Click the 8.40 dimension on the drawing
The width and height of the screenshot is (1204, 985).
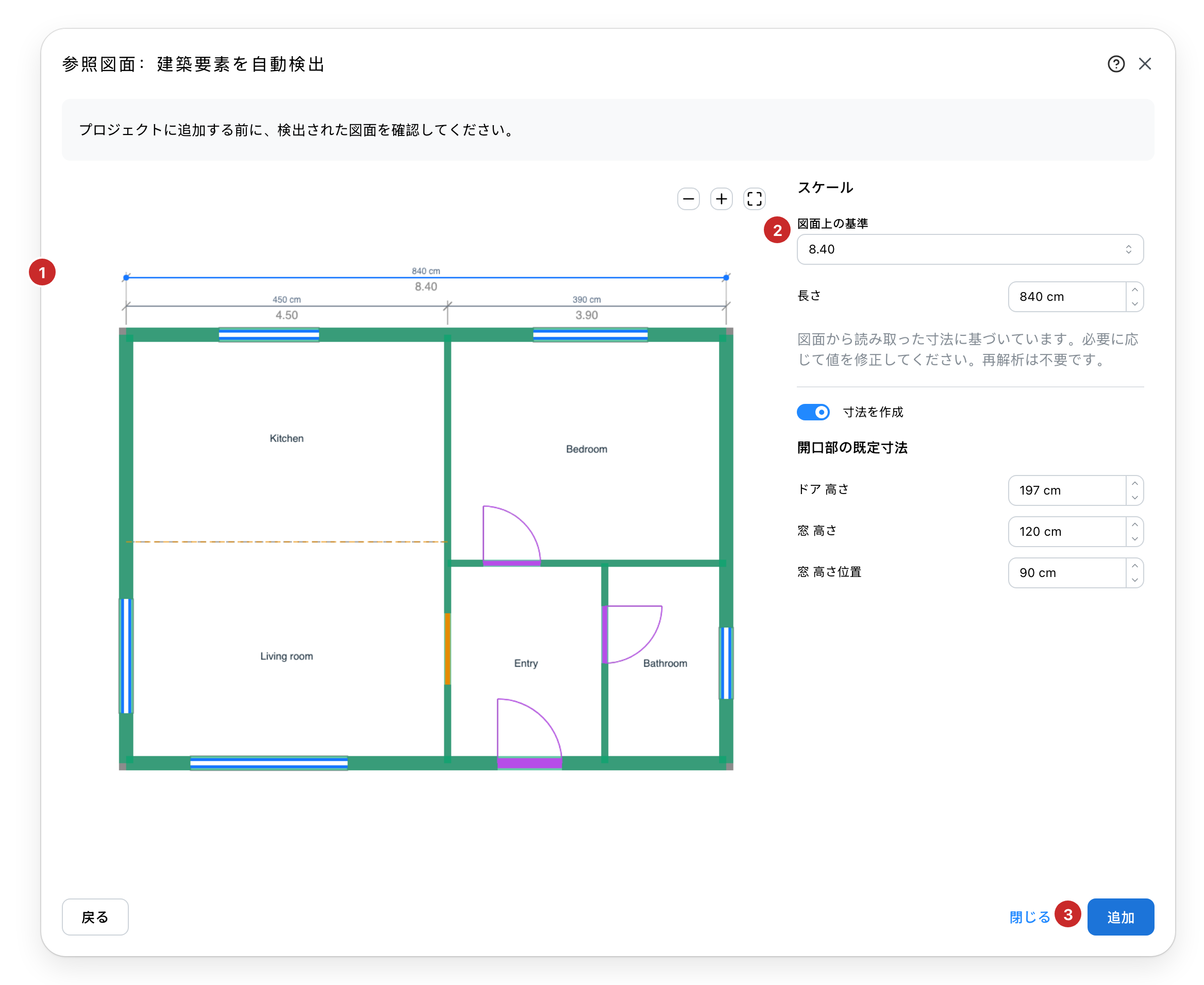coord(425,286)
